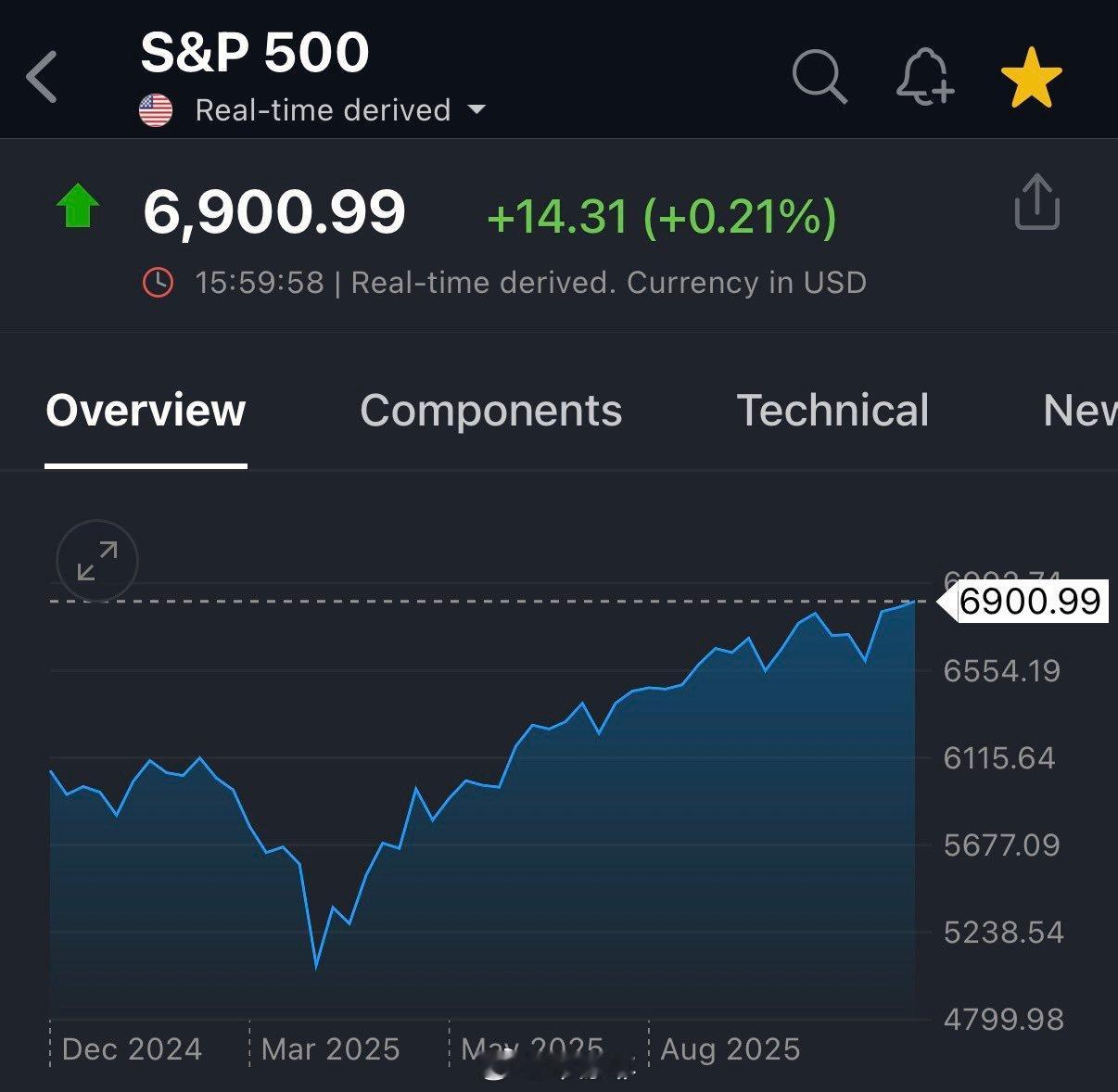Tap the back arrow icon
This screenshot has width=1118, height=1092.
click(43, 76)
